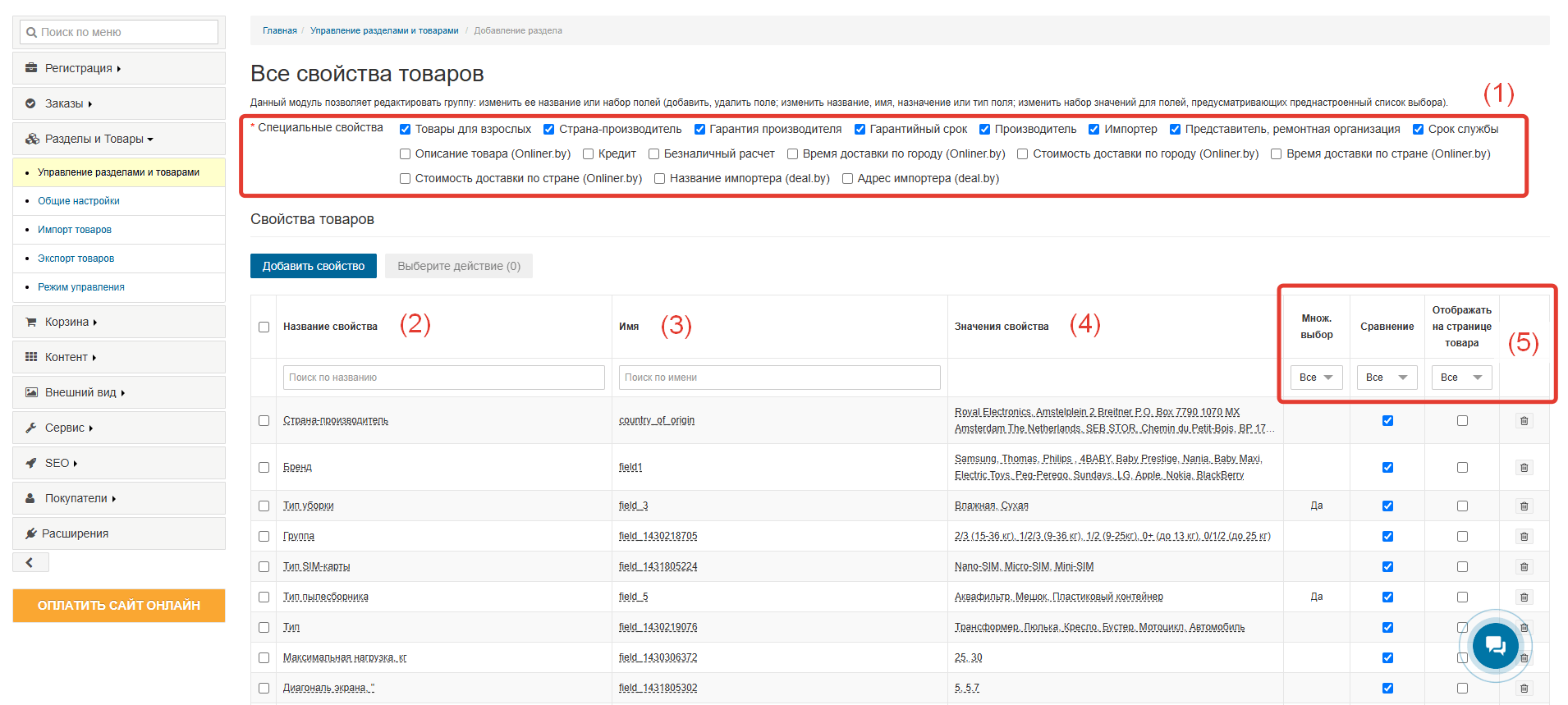
Task: Click the Поиск по меню field
Action: click(x=119, y=32)
